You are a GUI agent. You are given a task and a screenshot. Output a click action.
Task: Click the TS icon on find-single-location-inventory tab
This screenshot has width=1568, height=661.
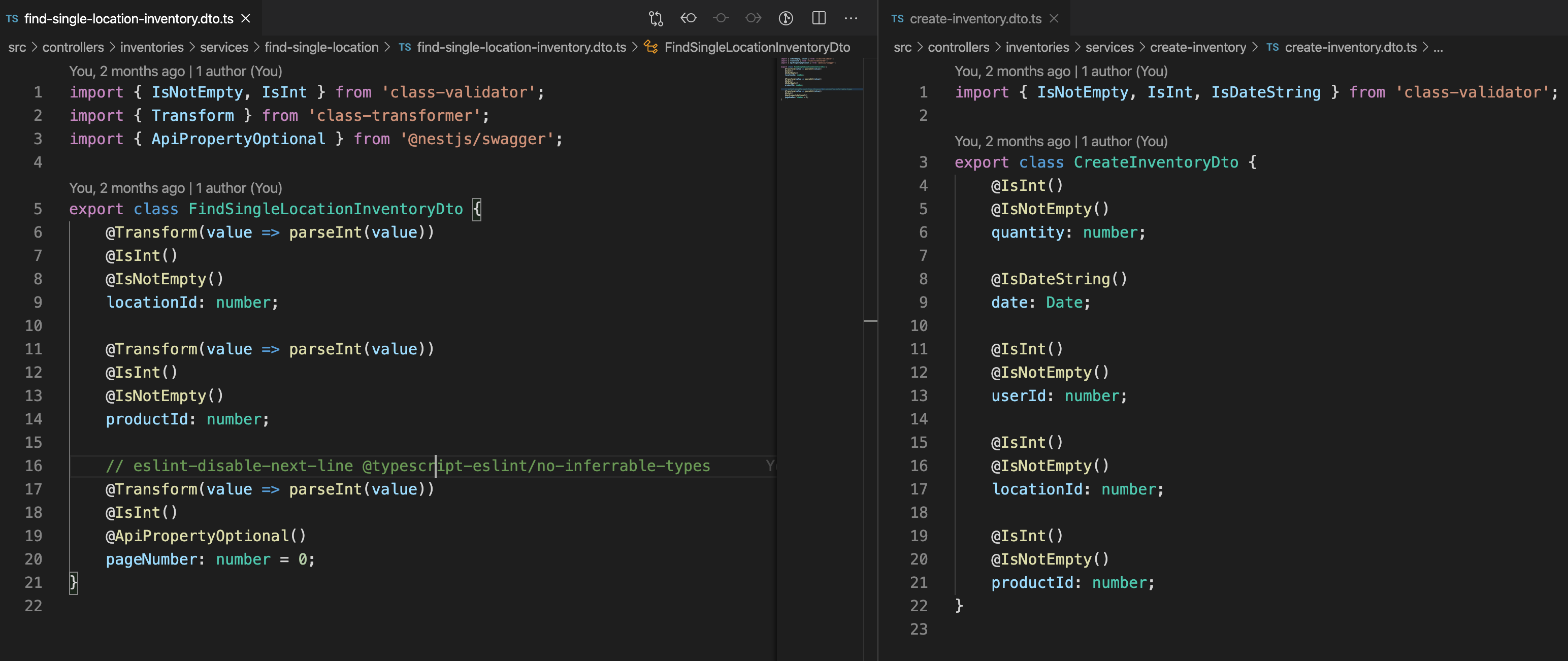[x=12, y=19]
